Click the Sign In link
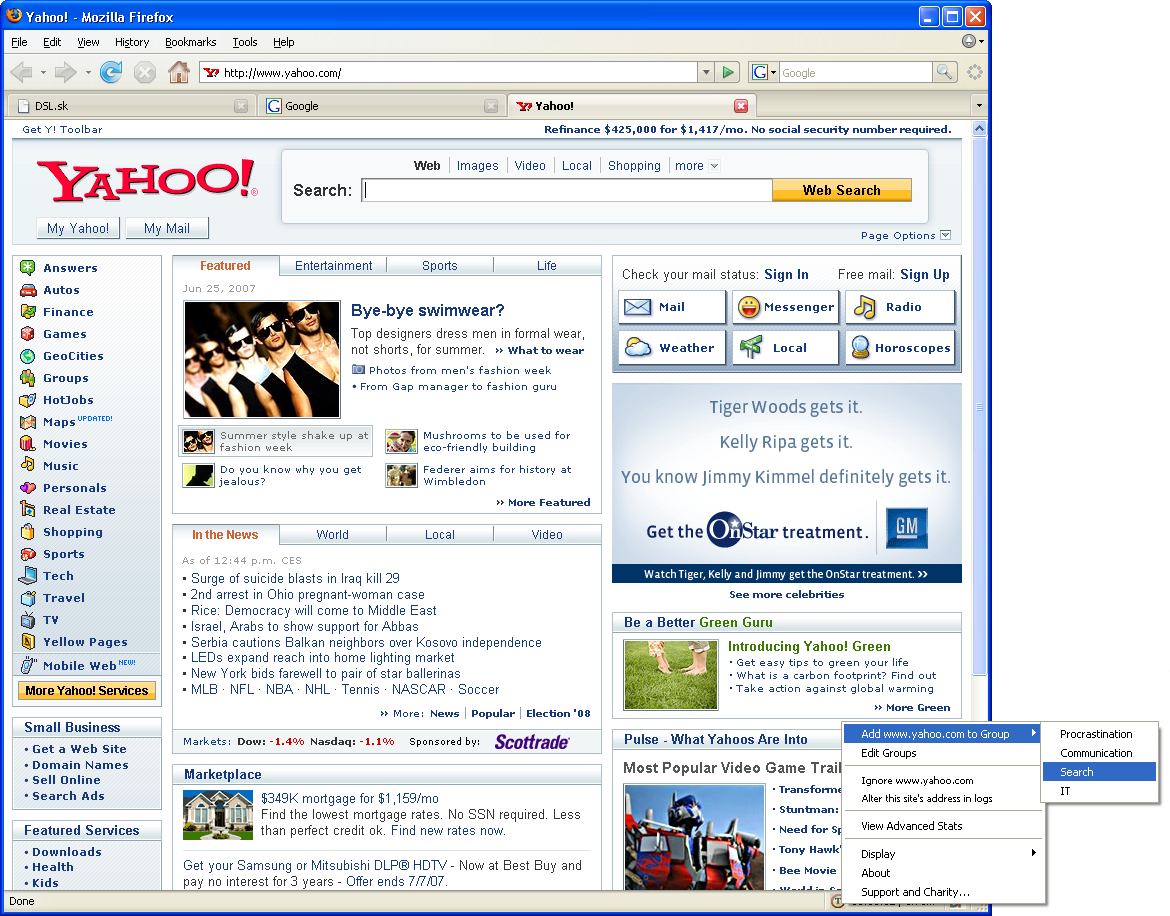The image size is (1170, 916). 786,275
